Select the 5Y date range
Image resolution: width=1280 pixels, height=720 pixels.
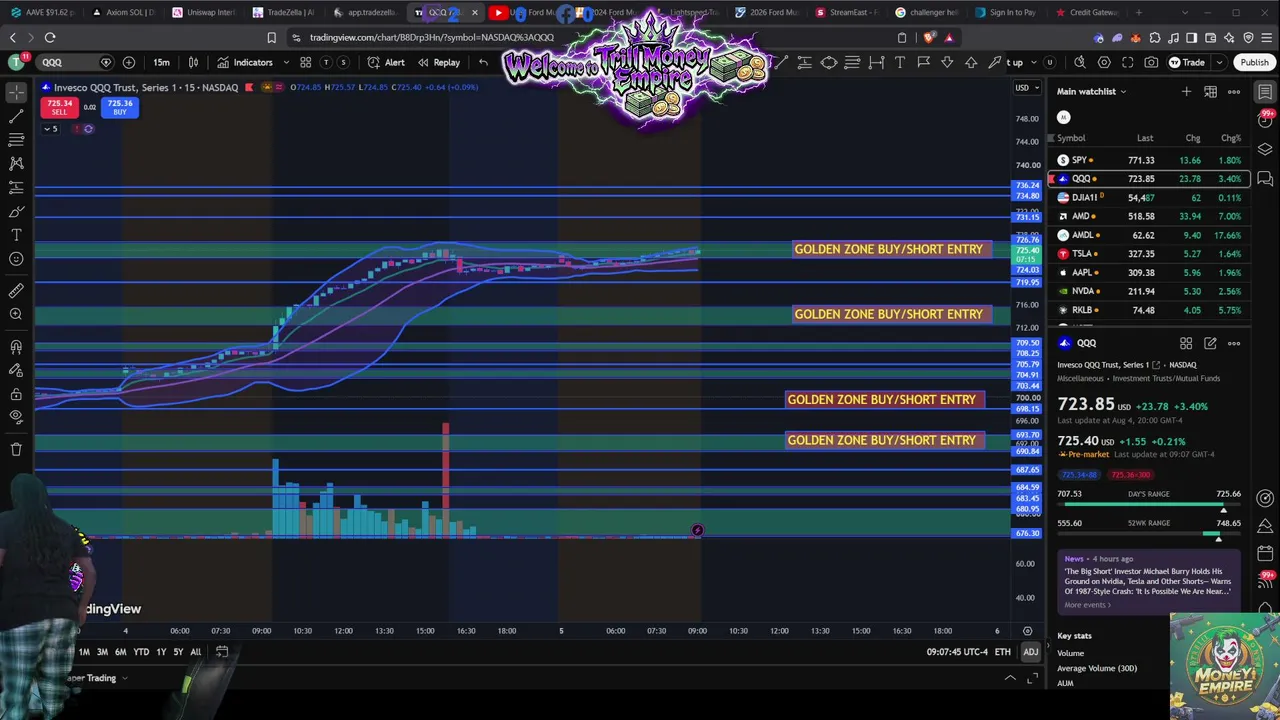click(178, 652)
